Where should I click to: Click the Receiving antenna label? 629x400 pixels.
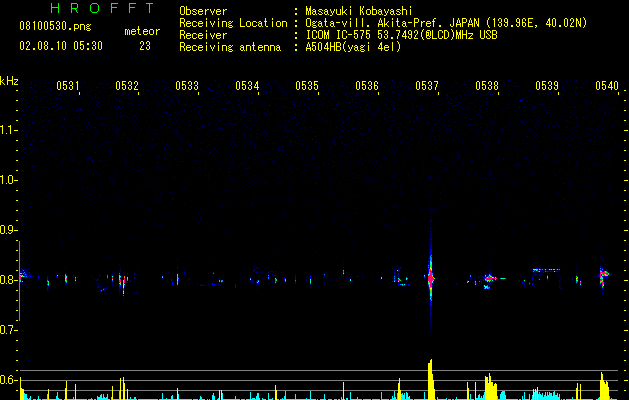[230, 47]
